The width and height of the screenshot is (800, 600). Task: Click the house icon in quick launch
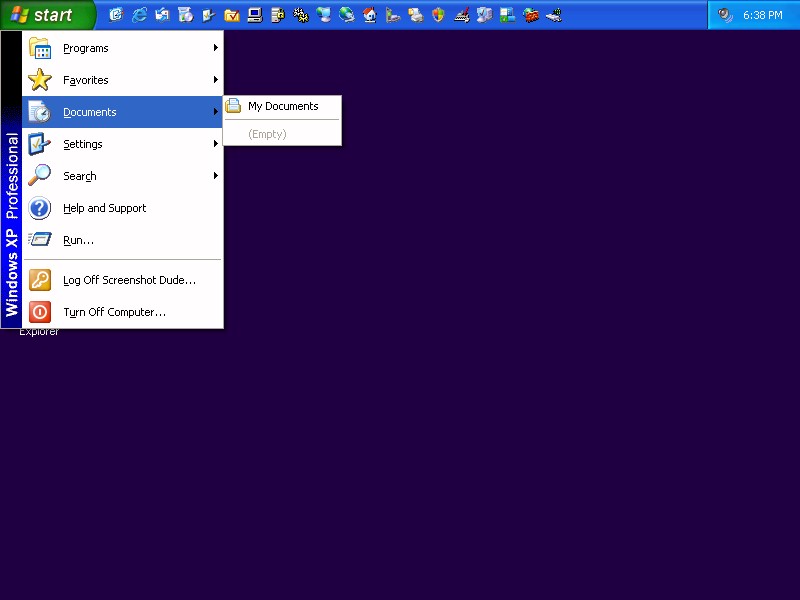click(370, 15)
